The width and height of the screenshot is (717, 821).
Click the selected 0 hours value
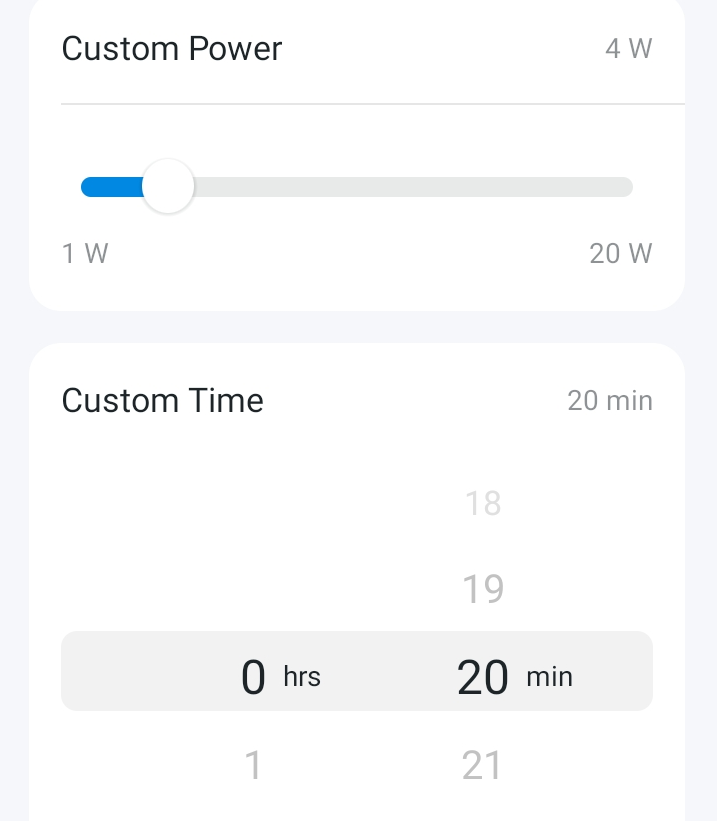(253, 677)
